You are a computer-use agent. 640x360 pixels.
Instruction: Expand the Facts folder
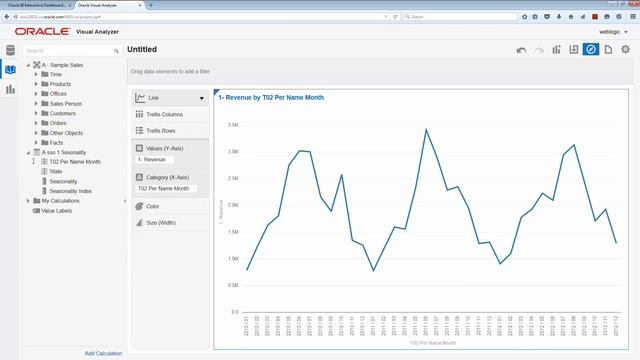(x=36, y=142)
